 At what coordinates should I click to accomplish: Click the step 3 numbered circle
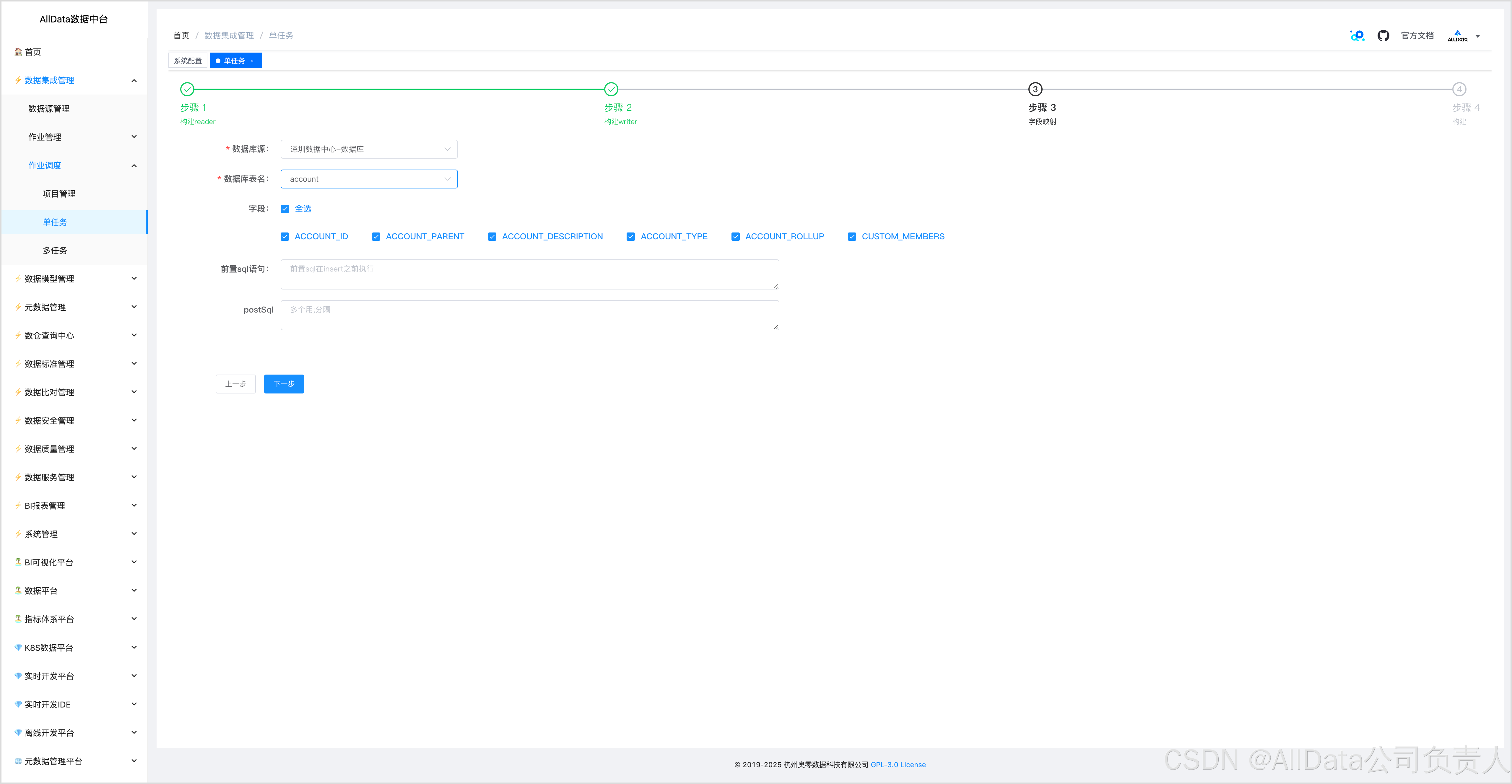coord(1035,89)
